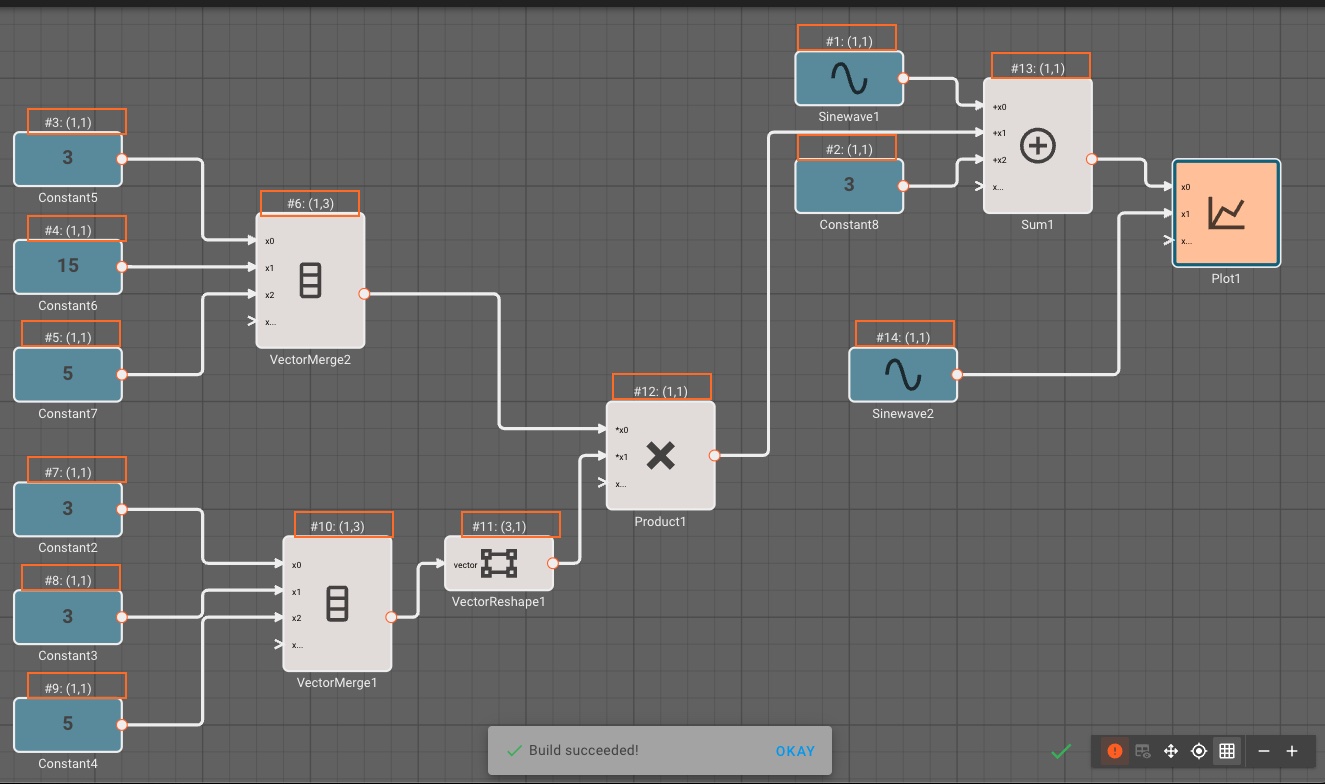Select the Constant7 block
The image size is (1325, 784).
pos(67,374)
